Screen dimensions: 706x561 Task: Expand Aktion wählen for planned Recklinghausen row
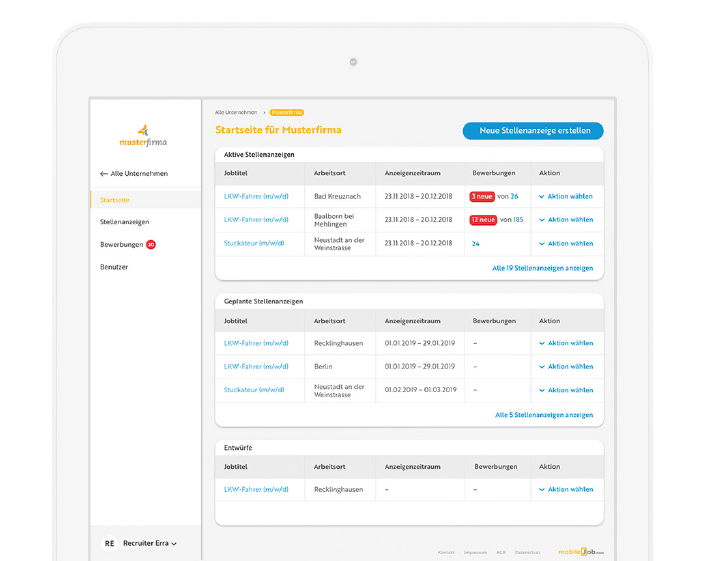(566, 343)
